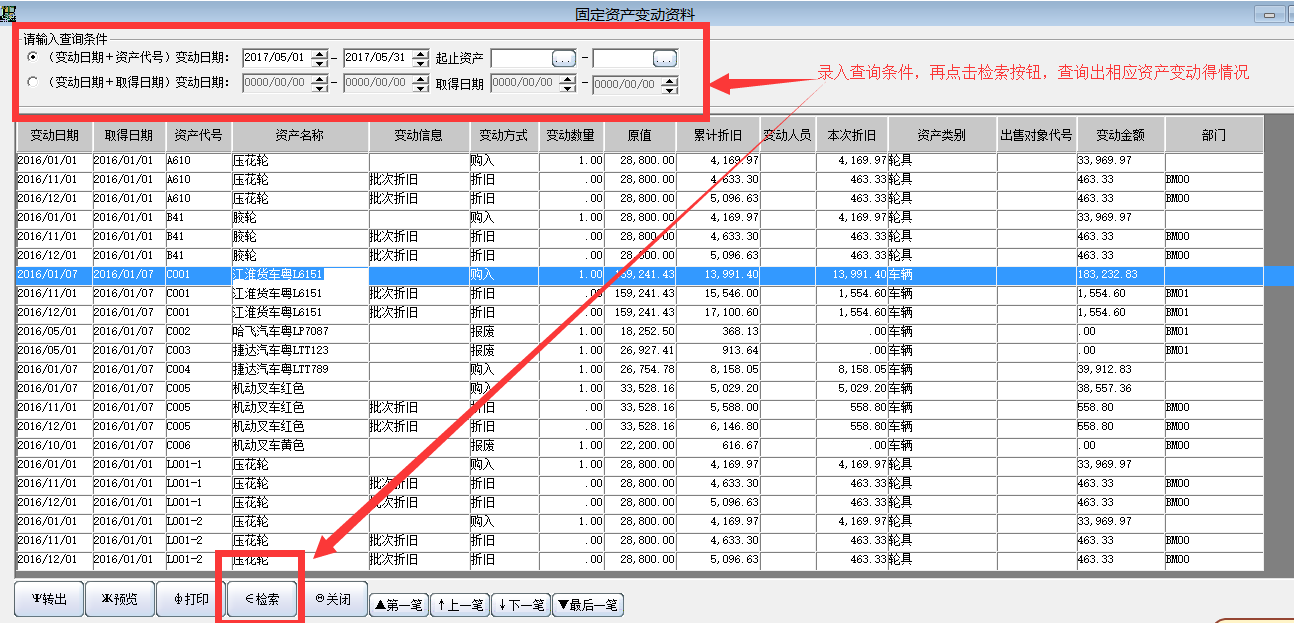This screenshot has height=623, width=1294.
Task: Click the 变动数量 column header
Action: coord(572,135)
